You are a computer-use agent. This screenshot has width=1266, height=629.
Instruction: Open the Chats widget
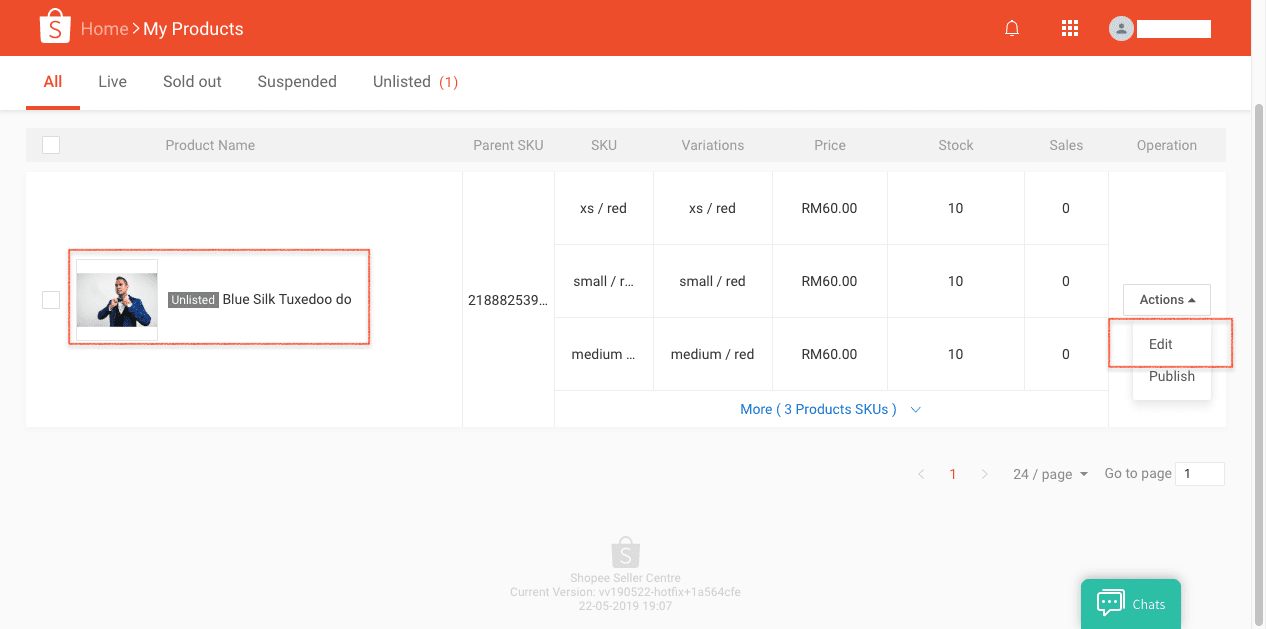[x=1131, y=604]
